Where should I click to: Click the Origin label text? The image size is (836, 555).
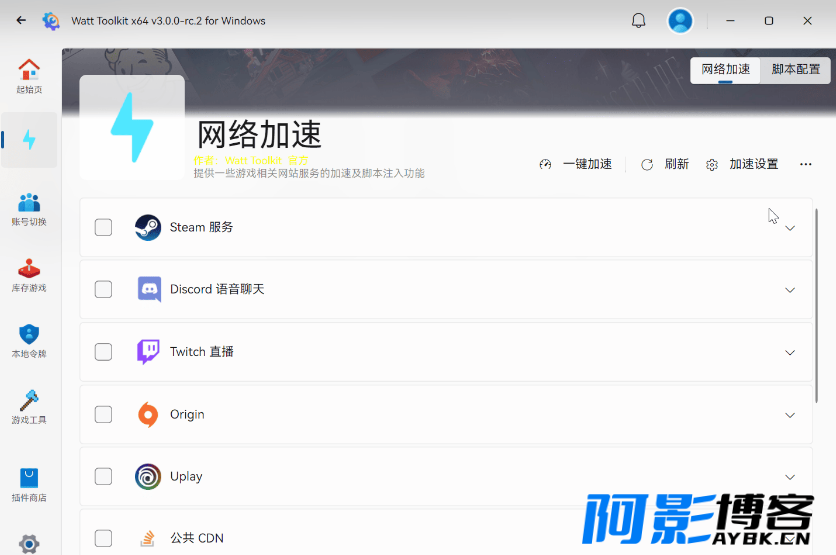coord(187,414)
